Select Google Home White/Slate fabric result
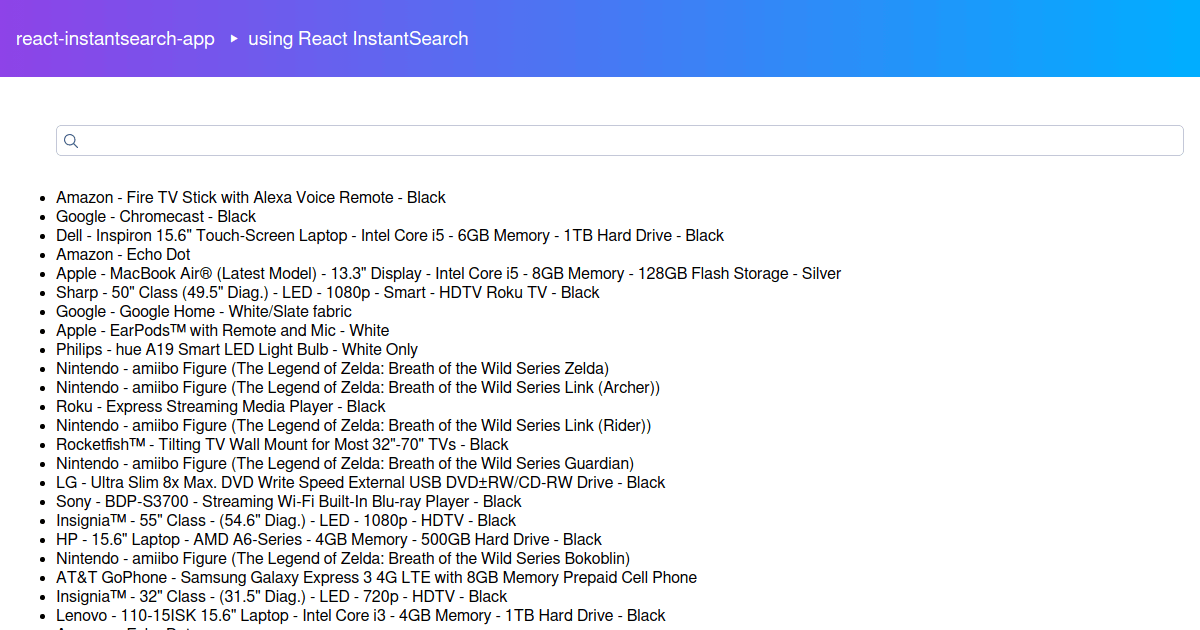Screen dimensions: 1200x630 [x=204, y=312]
